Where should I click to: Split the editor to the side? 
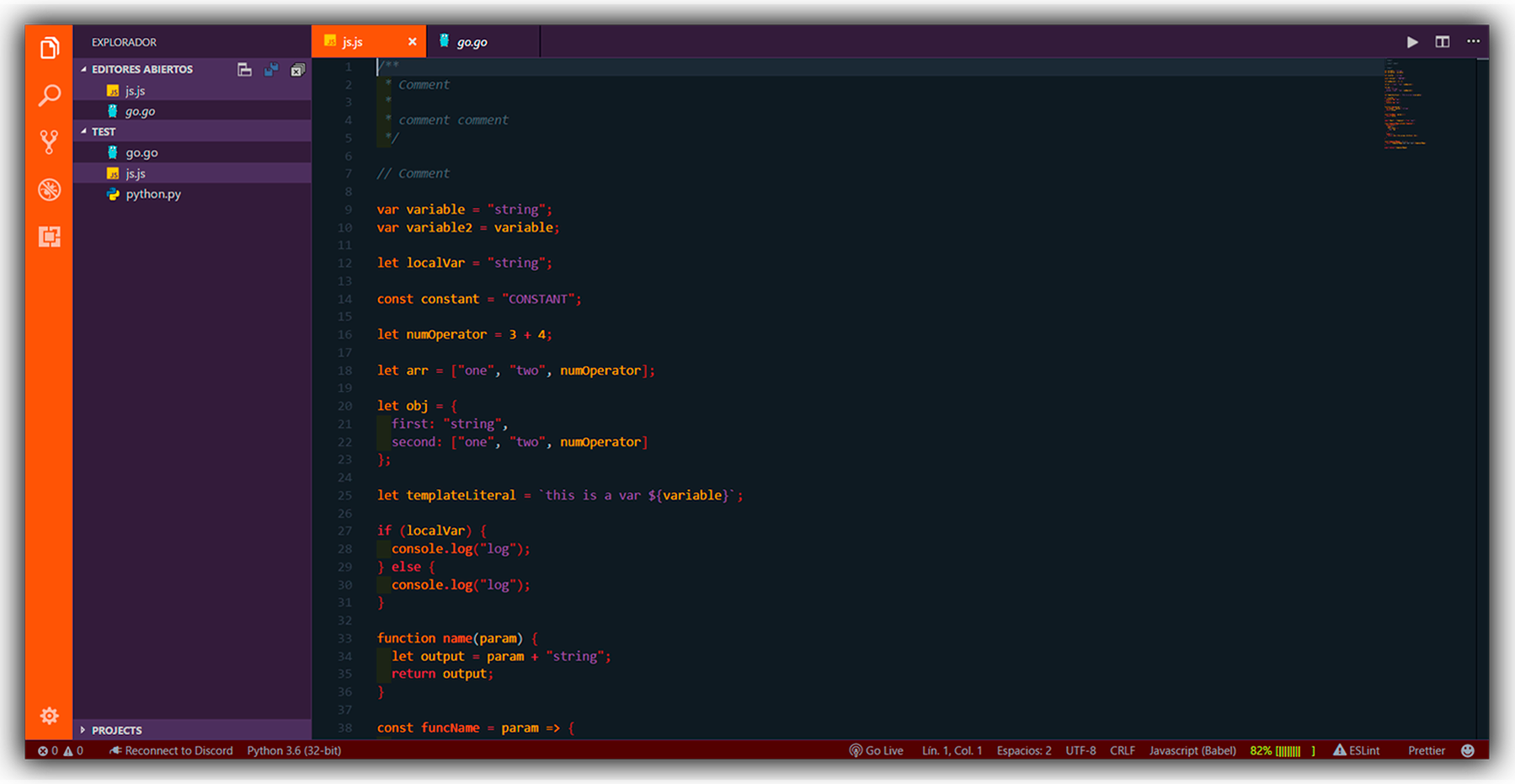click(1443, 42)
